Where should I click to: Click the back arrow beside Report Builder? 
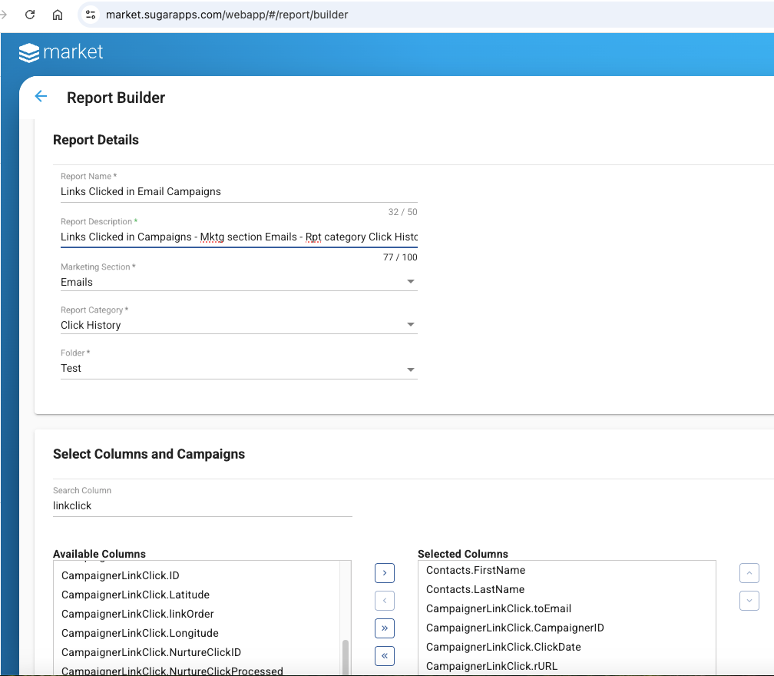(x=41, y=96)
